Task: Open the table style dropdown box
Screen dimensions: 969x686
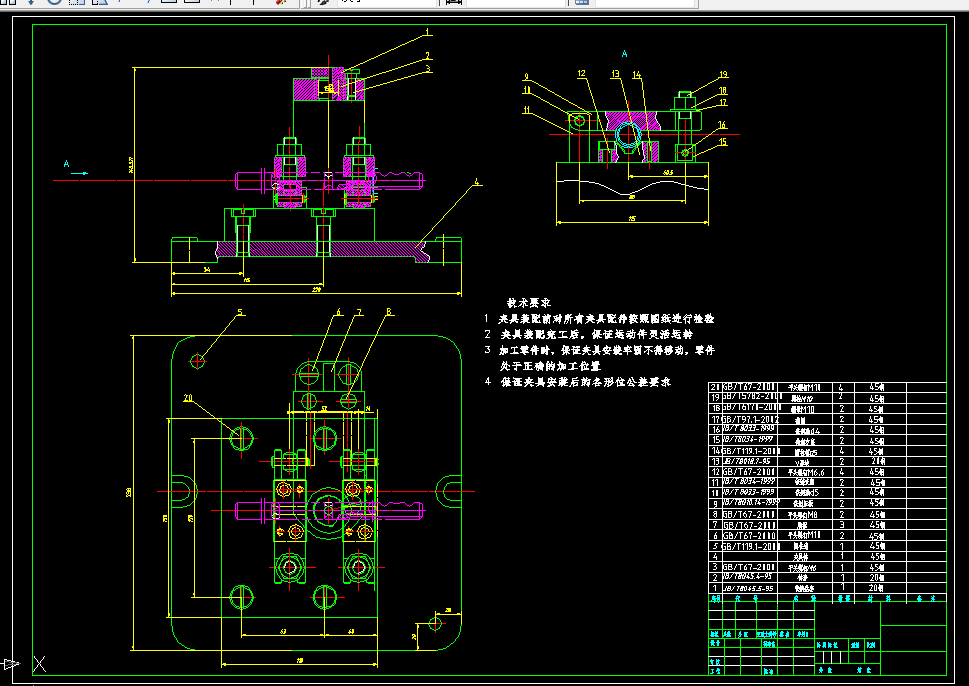Action: pos(646,2)
